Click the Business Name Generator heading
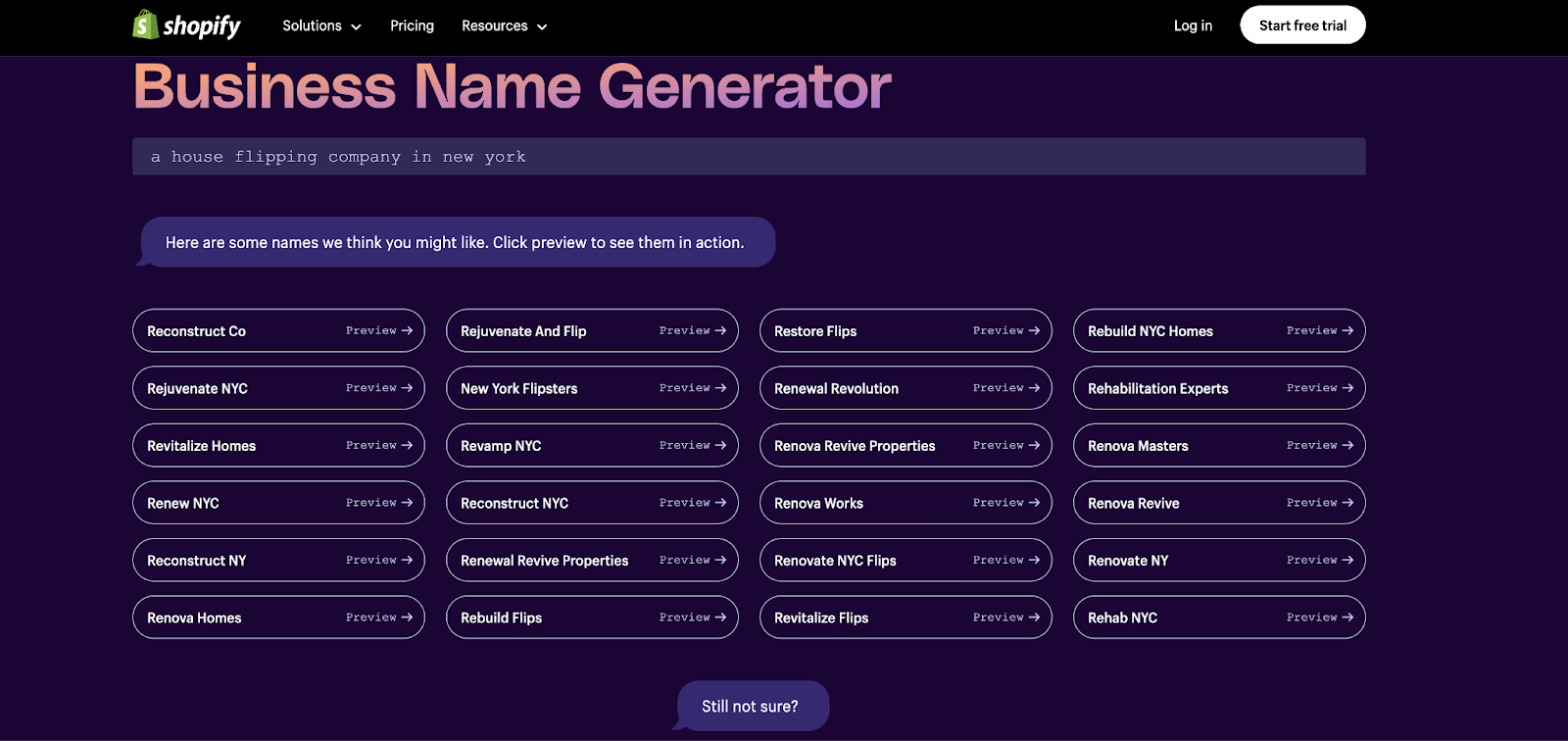Viewport: 1568px width, 741px height. (x=513, y=86)
